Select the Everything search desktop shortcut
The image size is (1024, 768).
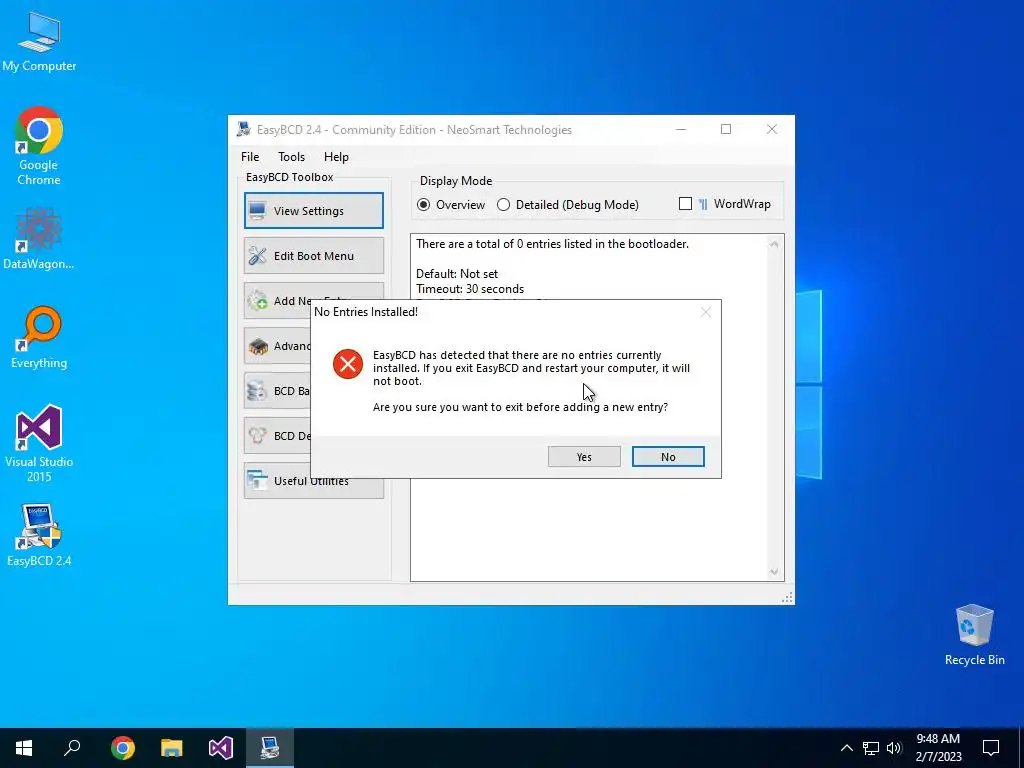[39, 337]
